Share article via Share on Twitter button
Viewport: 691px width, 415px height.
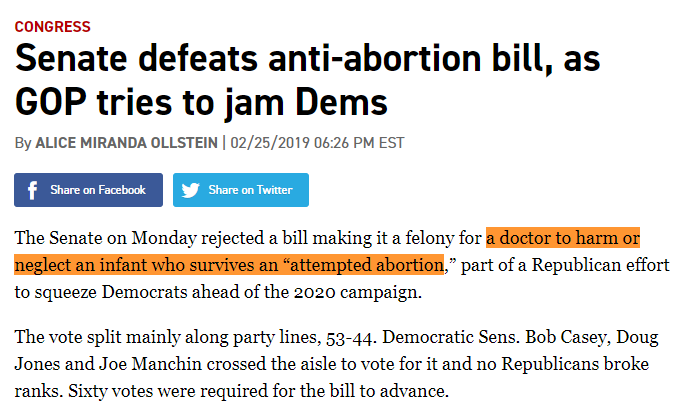point(241,190)
